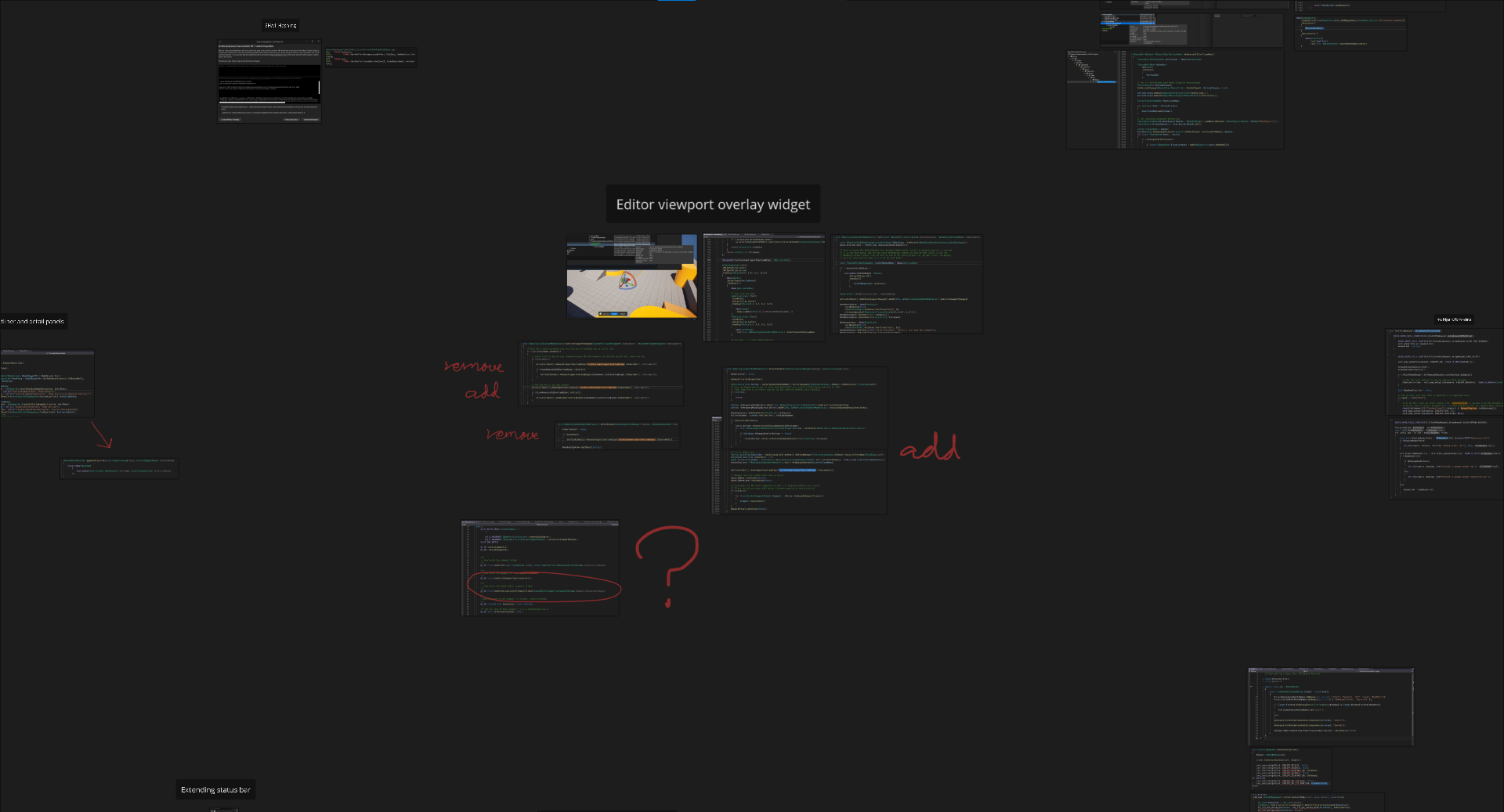Select the code screenshot next to upper 'remove'

click(x=600, y=374)
